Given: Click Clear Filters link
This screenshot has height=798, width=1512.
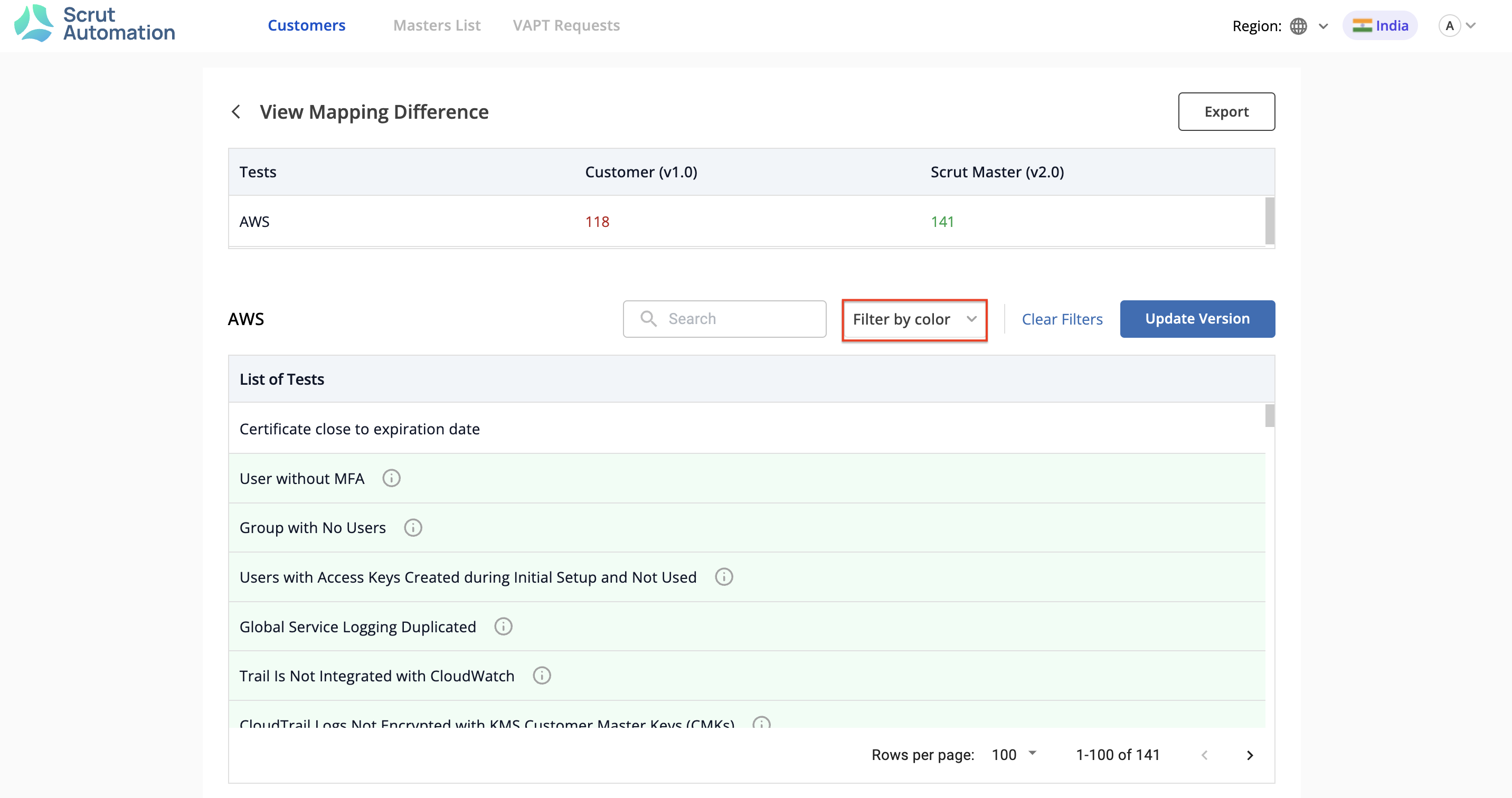Looking at the screenshot, I should click(1062, 319).
